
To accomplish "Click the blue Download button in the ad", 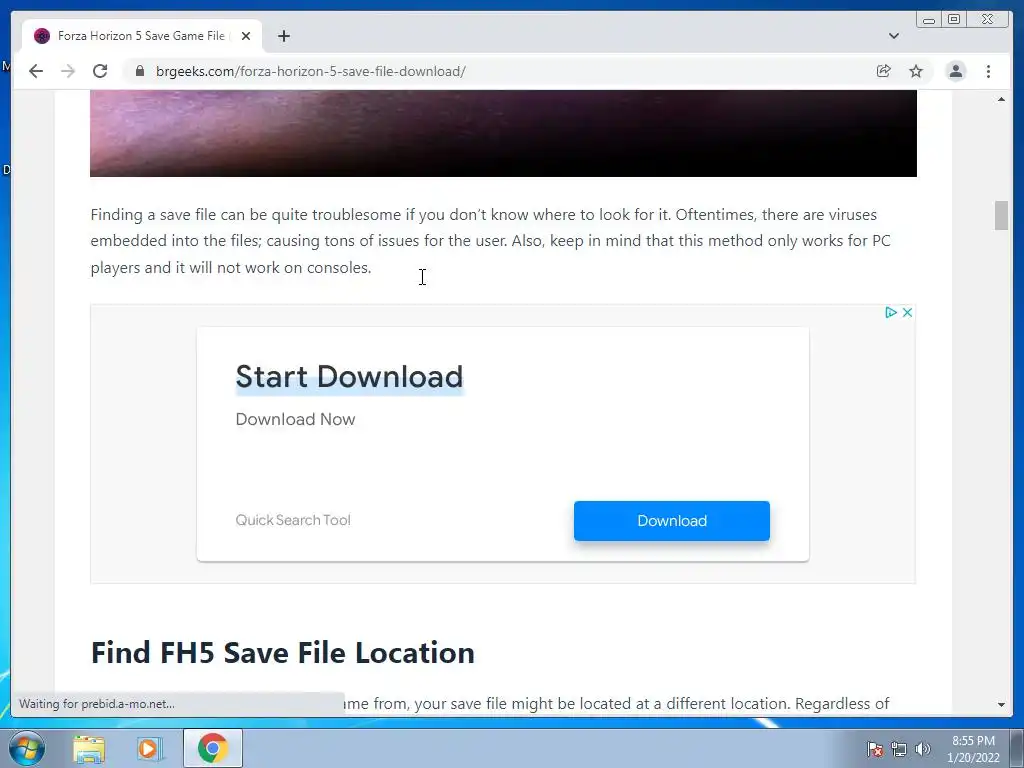I will tap(671, 520).
